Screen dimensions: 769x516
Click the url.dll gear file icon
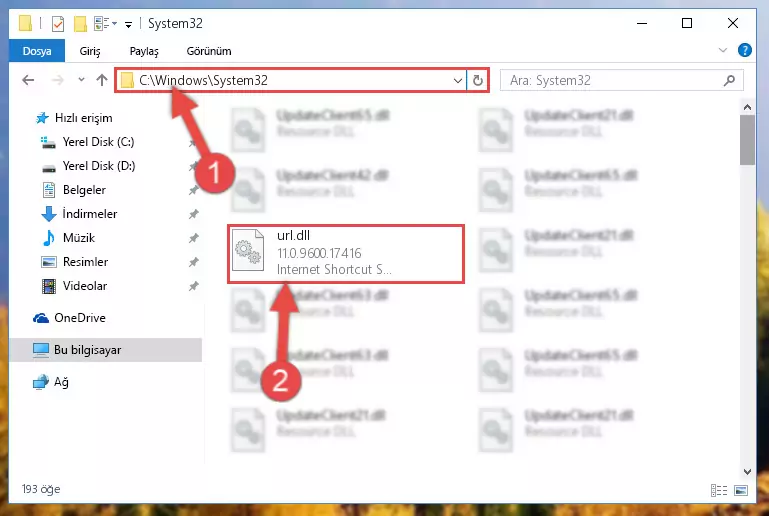(248, 251)
